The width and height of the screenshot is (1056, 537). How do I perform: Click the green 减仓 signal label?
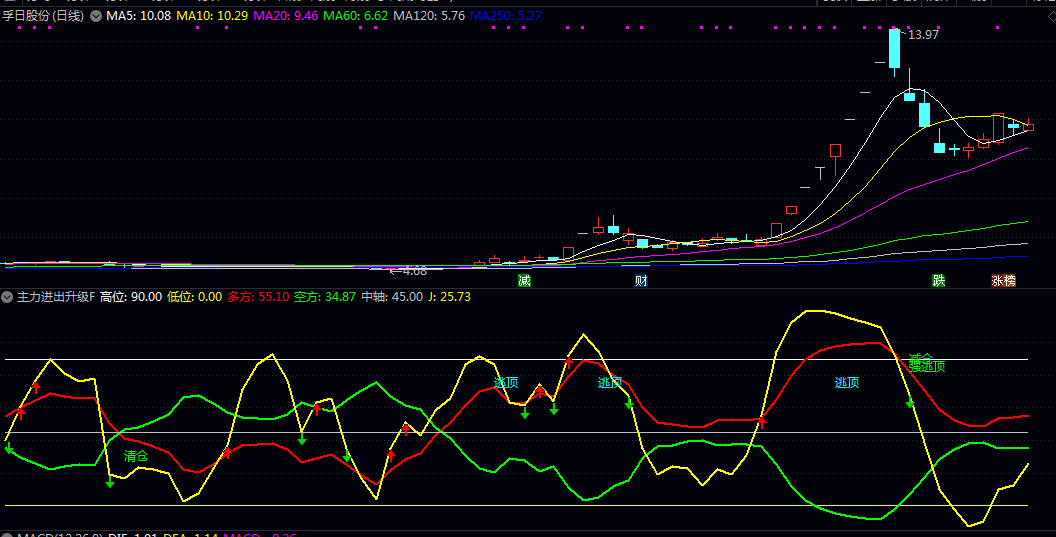(x=921, y=357)
